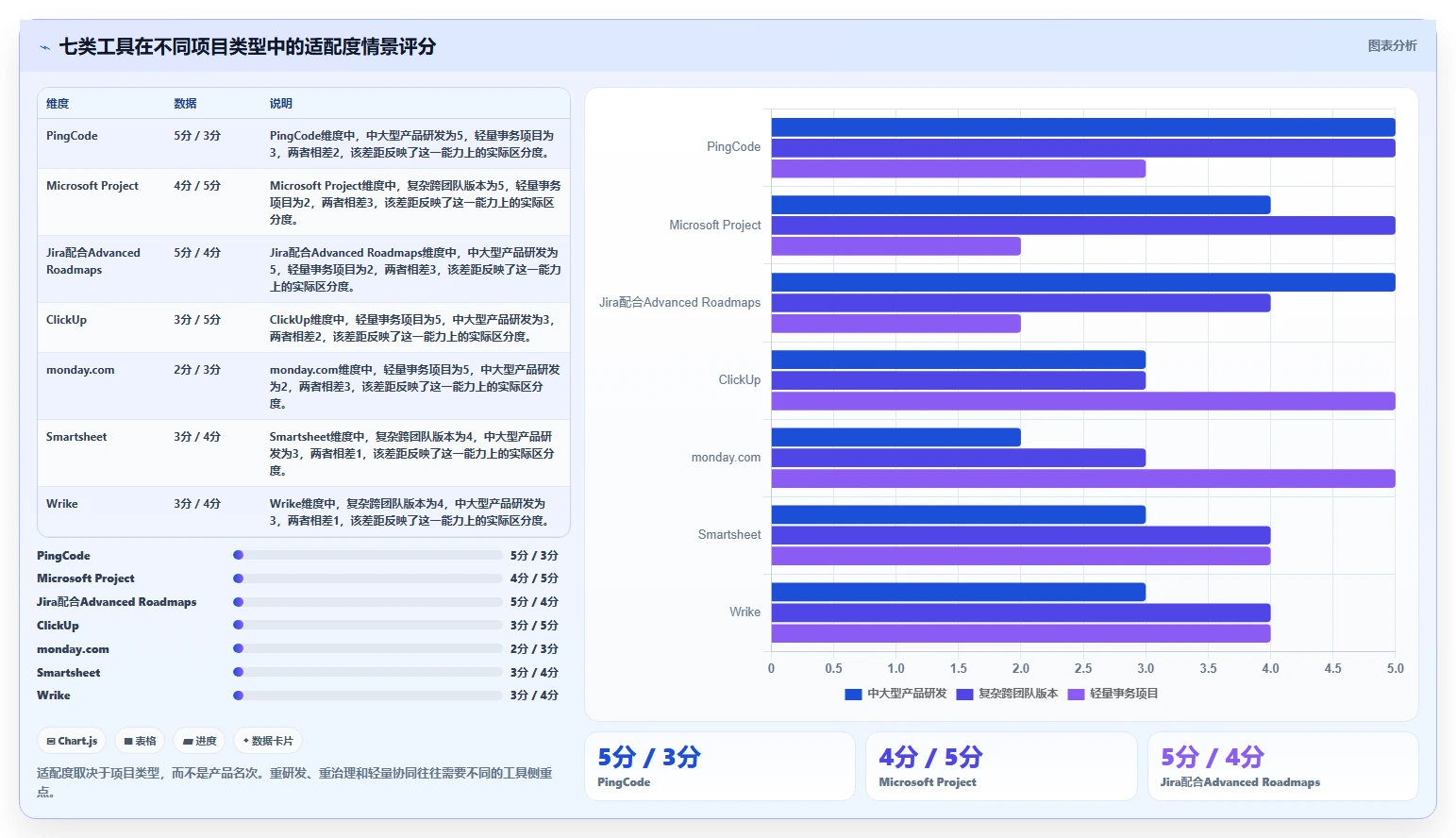The height and width of the screenshot is (838, 1456).
Task: Toggle the 轻量事务项目 legend swatch
Action: tap(1076, 694)
